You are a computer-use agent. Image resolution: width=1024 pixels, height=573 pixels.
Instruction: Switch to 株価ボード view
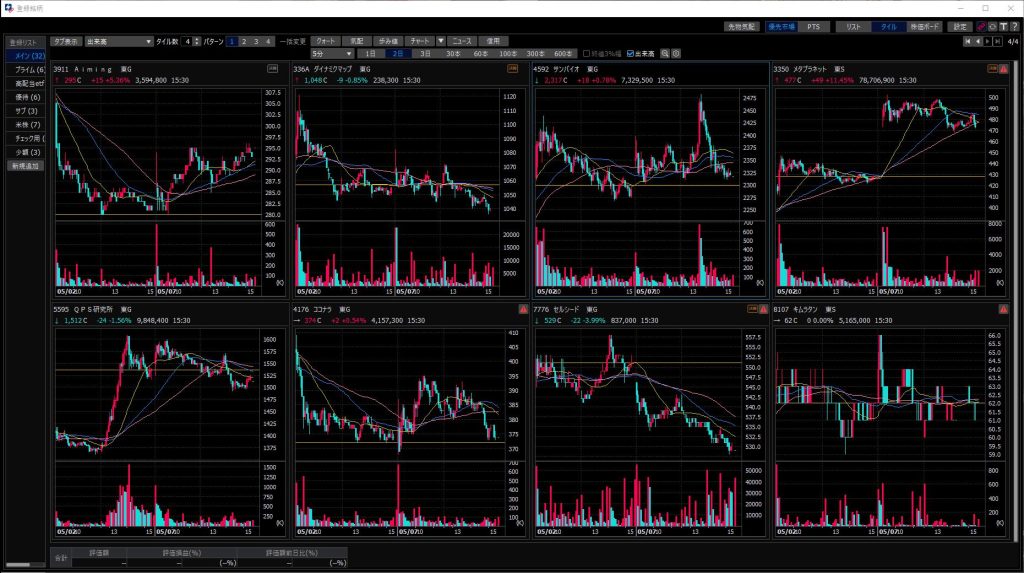925,27
